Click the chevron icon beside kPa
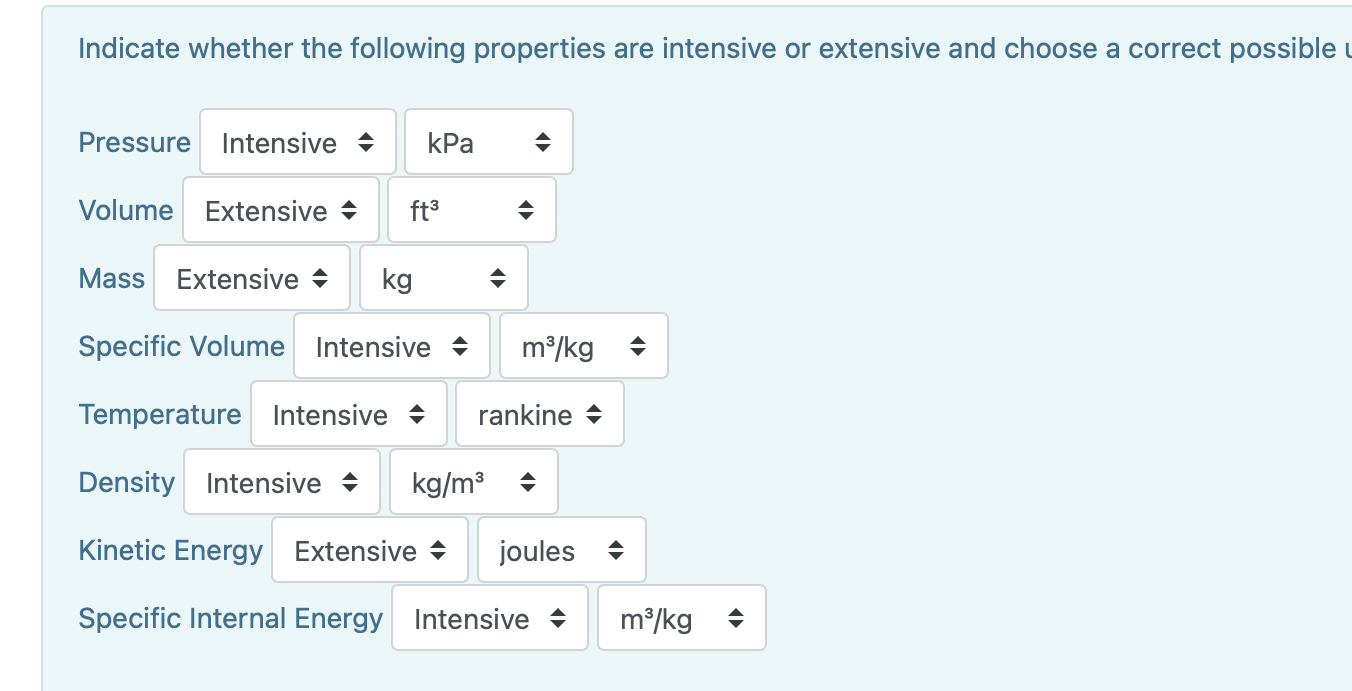 click(x=543, y=141)
